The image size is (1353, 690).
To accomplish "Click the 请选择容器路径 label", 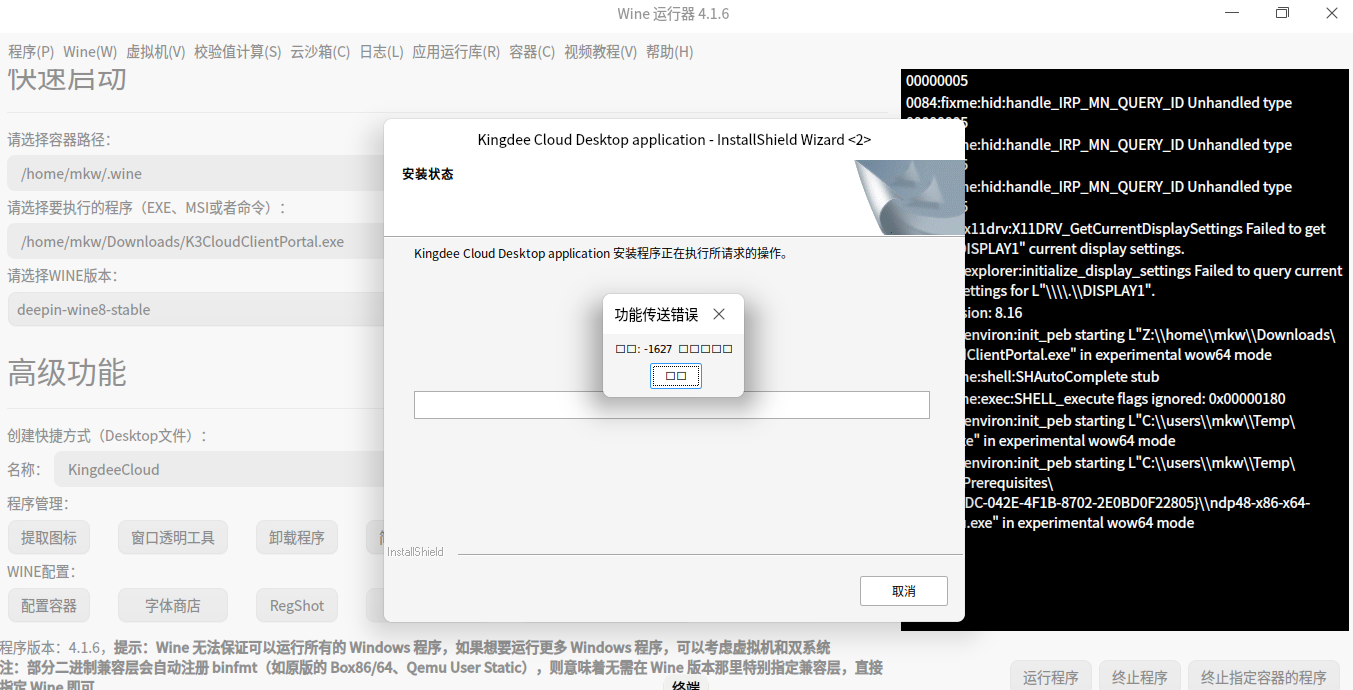I will (59, 140).
